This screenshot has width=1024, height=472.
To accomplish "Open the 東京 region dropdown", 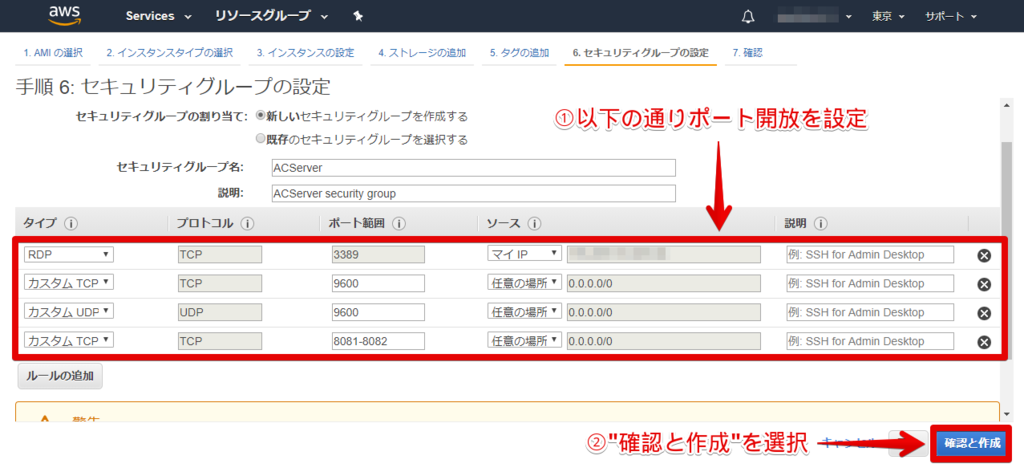I will click(887, 16).
